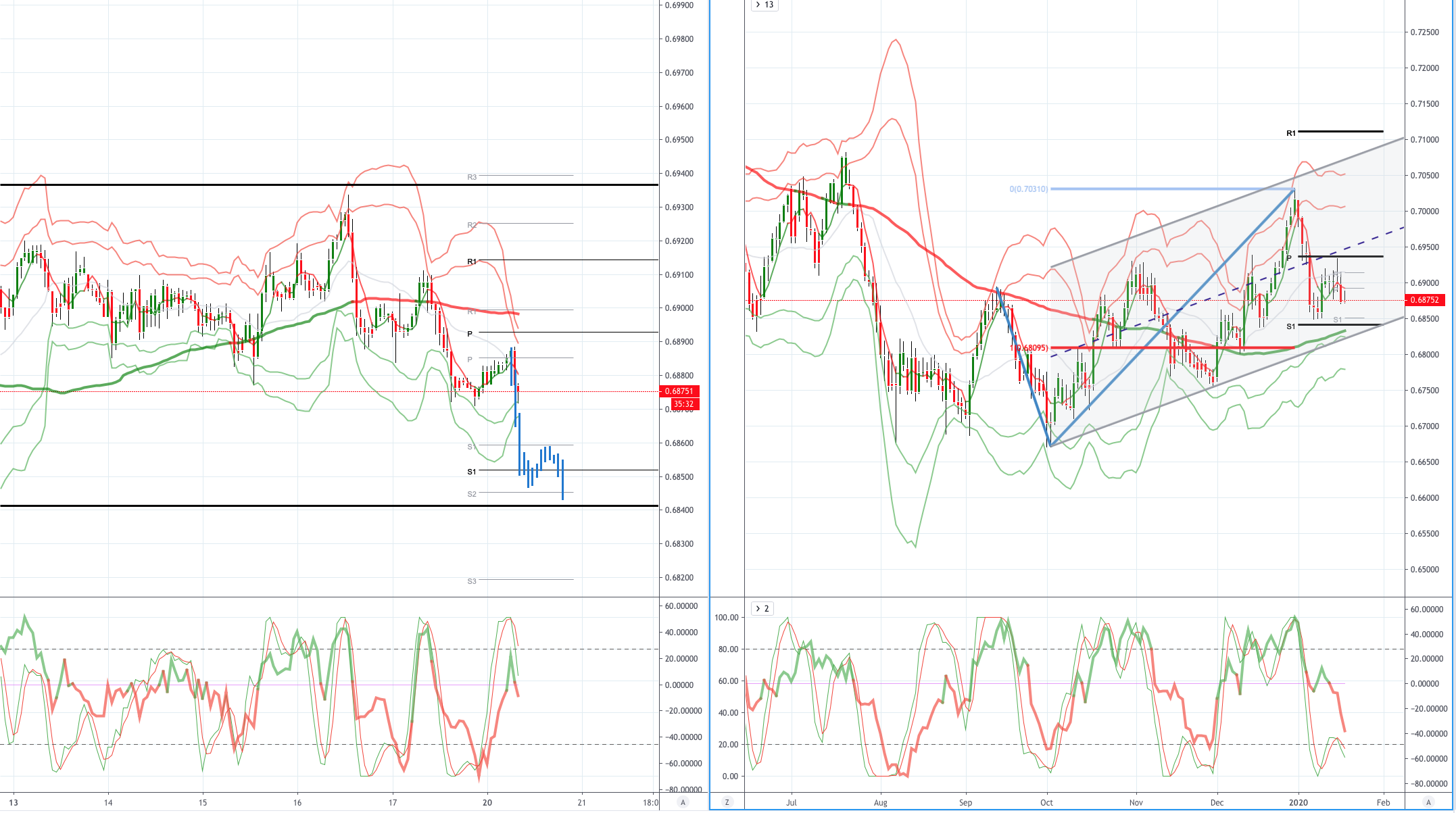Click the 18:0 clock label on left chart
The height and width of the screenshot is (813, 1456).
[650, 803]
